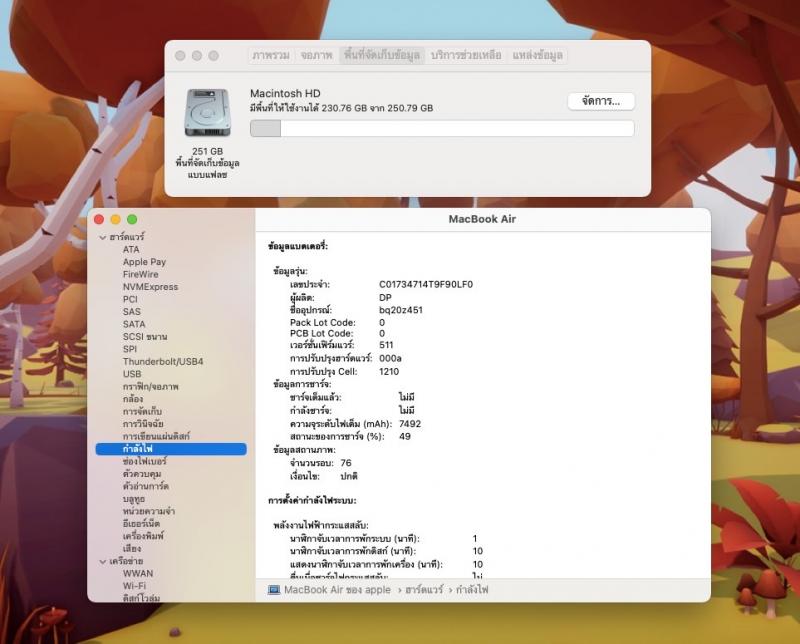800x644 pixels.
Task: Select การวินิจฉัย in the sidebar
Action: (143, 424)
